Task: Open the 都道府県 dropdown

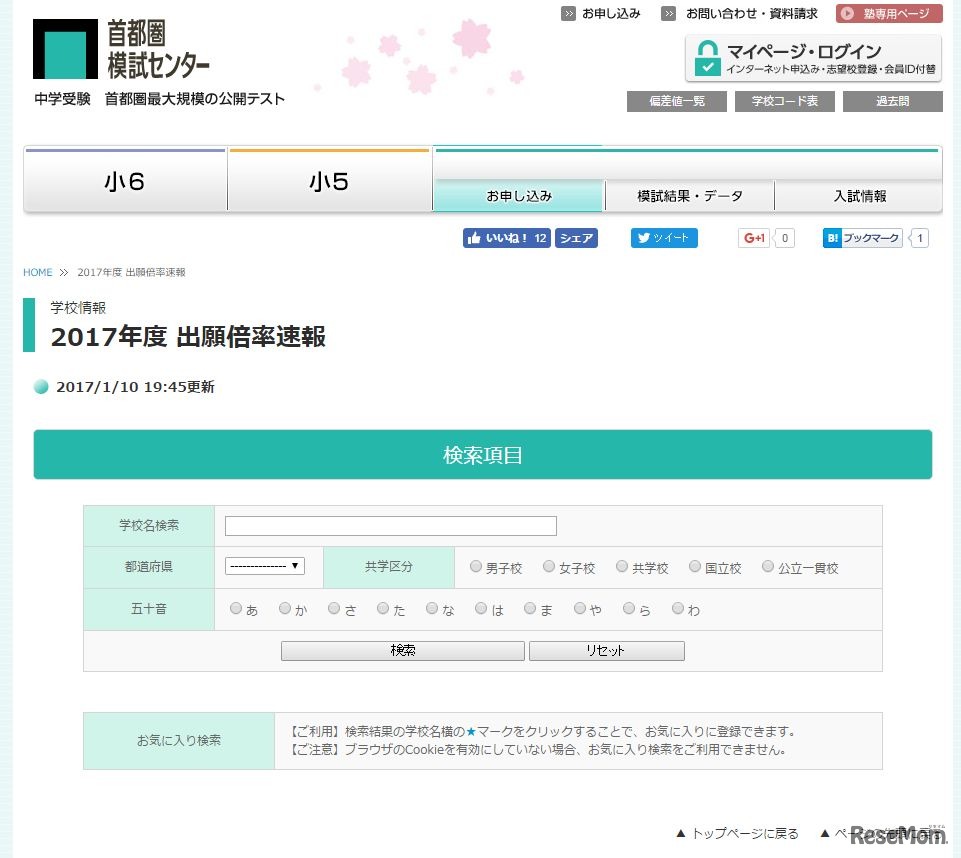Action: [x=265, y=566]
